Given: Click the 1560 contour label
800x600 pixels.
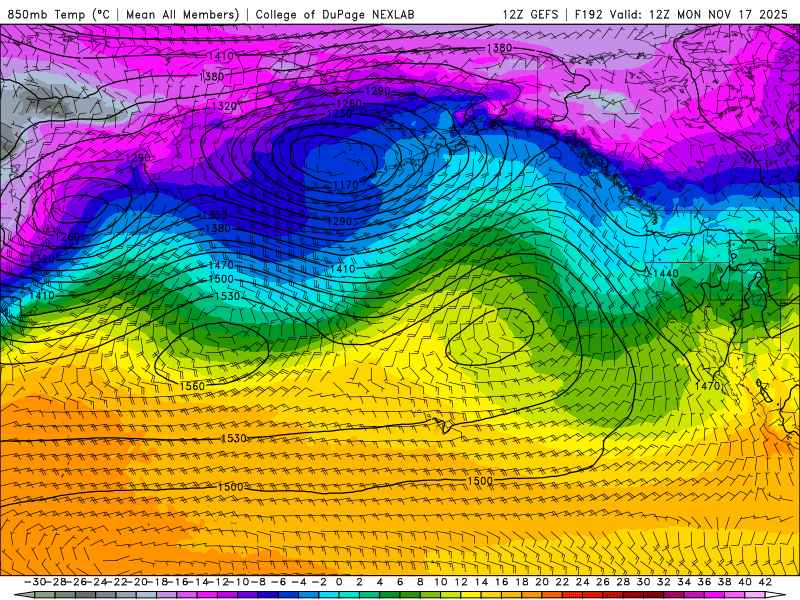Looking at the screenshot, I should [192, 386].
